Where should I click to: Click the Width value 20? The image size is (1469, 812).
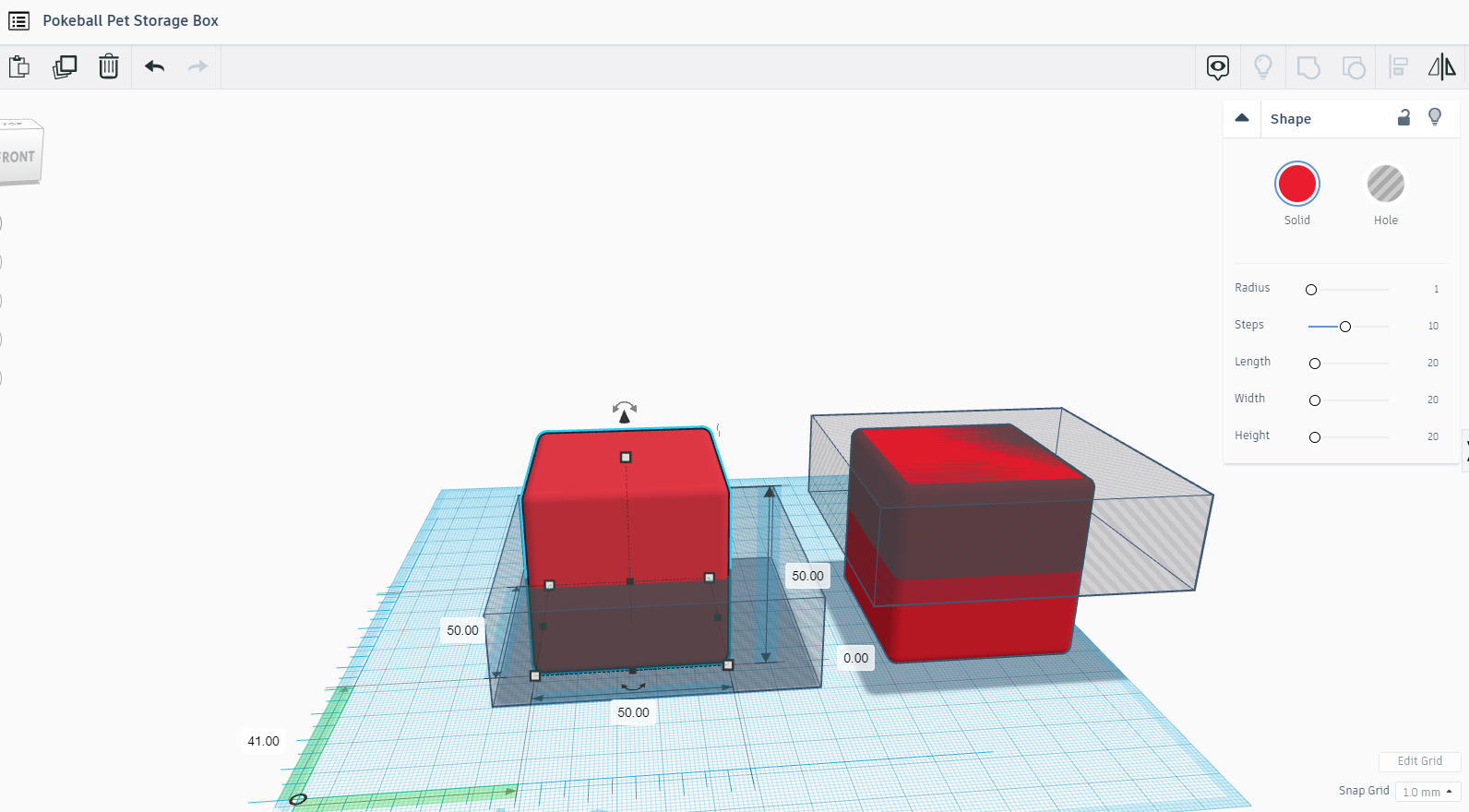coord(1433,400)
